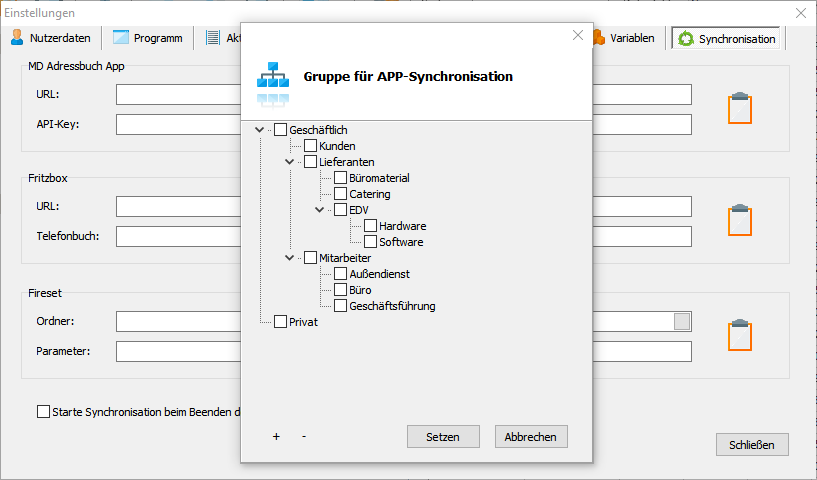Collapse the Mitarbeiter tree branch

coord(290,258)
